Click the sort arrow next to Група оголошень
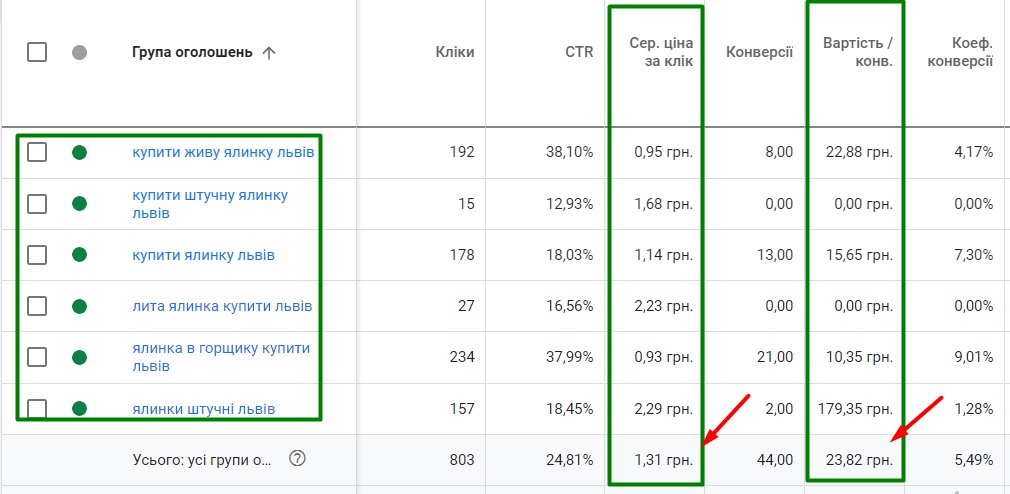 (268, 53)
